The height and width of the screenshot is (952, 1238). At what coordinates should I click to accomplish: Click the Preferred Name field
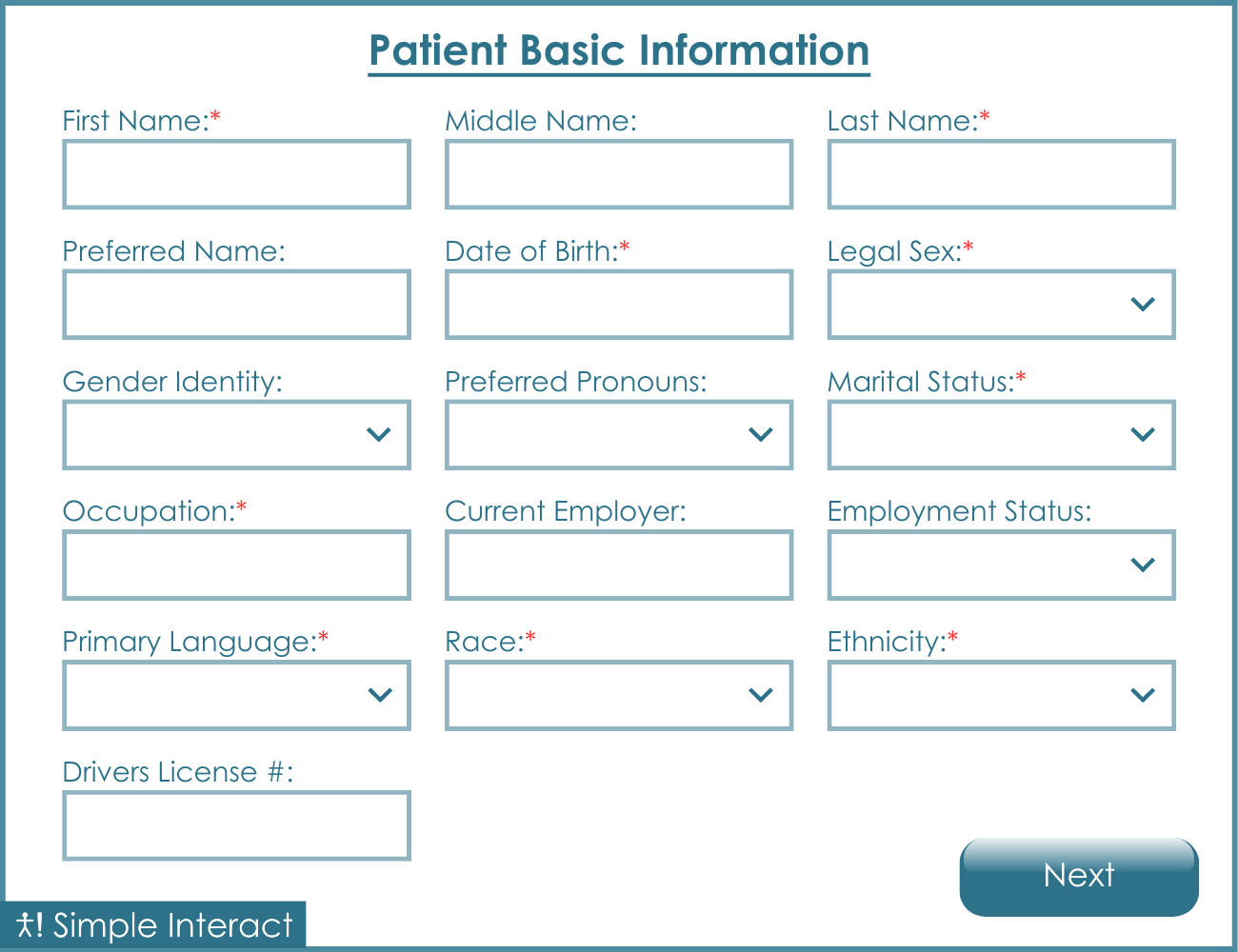tap(236, 304)
